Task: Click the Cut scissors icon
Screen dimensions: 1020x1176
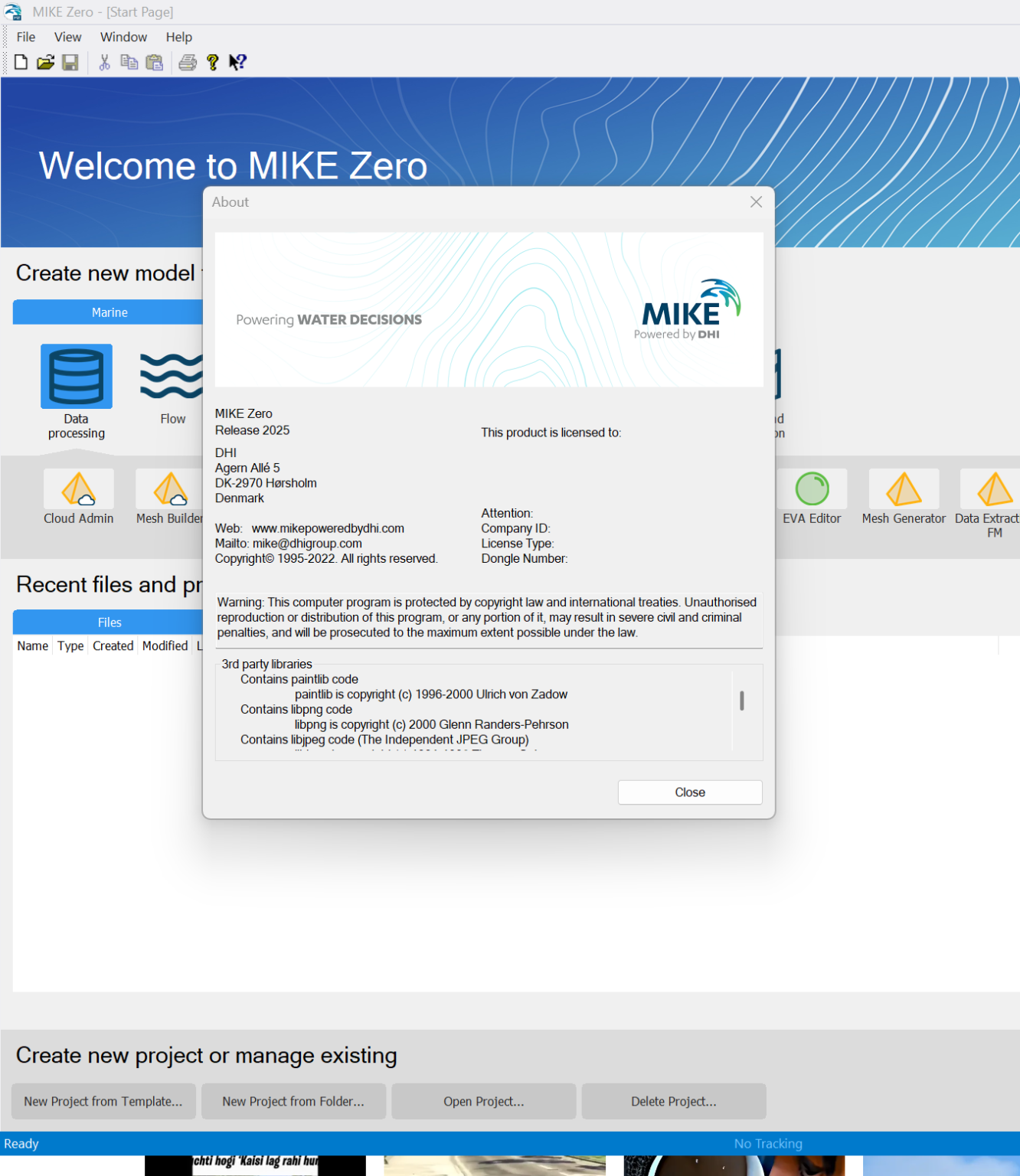Action: tap(105, 62)
